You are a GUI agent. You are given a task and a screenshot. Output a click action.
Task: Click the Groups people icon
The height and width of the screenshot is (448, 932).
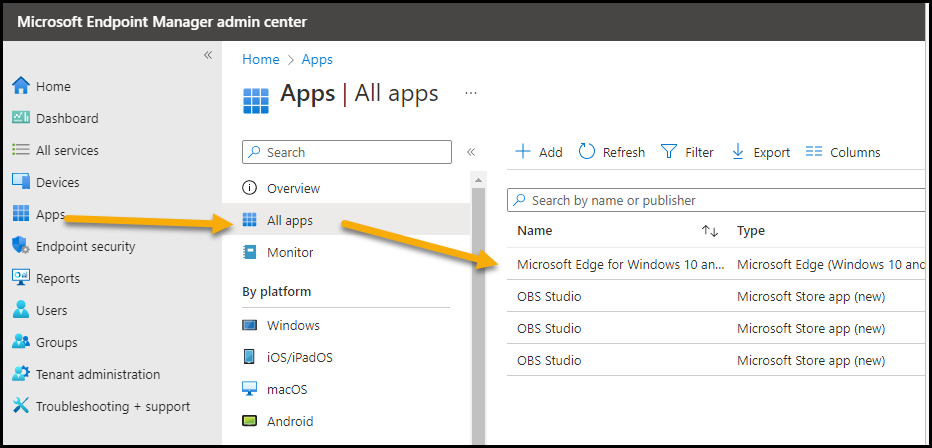(x=21, y=342)
